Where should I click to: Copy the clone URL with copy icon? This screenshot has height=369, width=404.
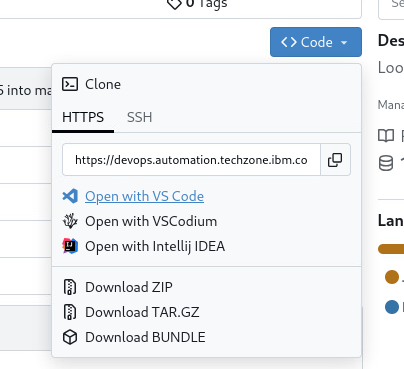pyautogui.click(x=335, y=160)
